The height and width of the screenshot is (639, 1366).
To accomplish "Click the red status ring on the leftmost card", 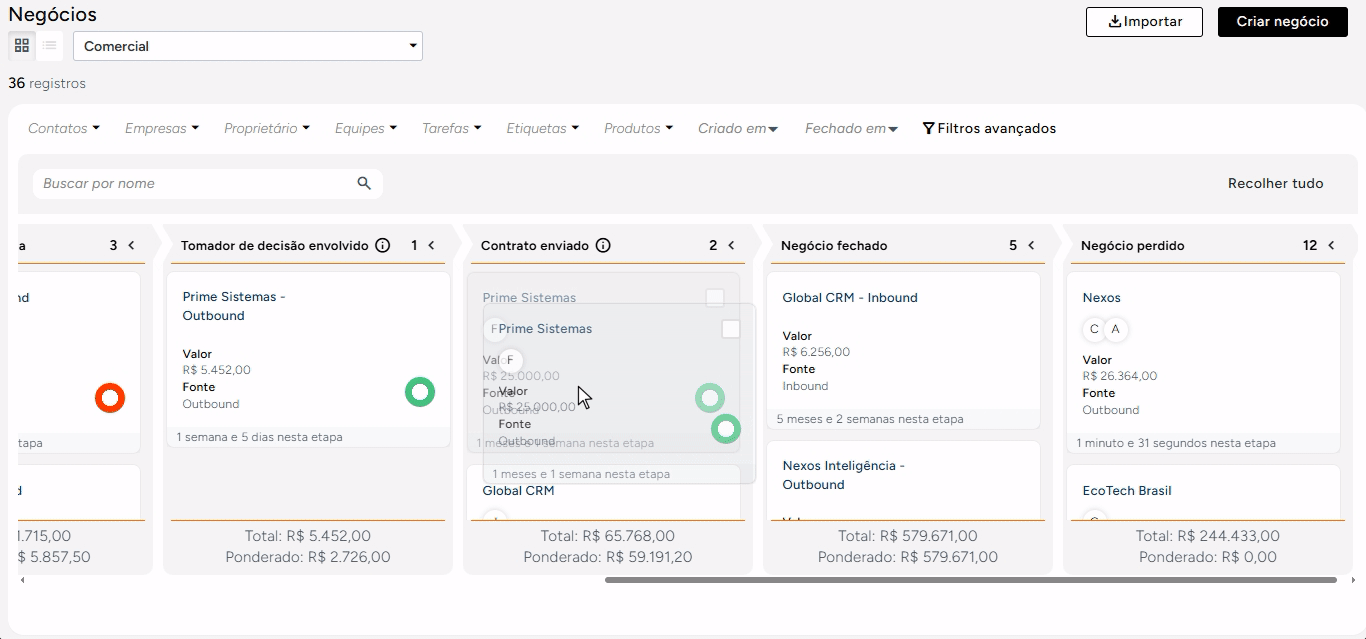I will 110,397.
